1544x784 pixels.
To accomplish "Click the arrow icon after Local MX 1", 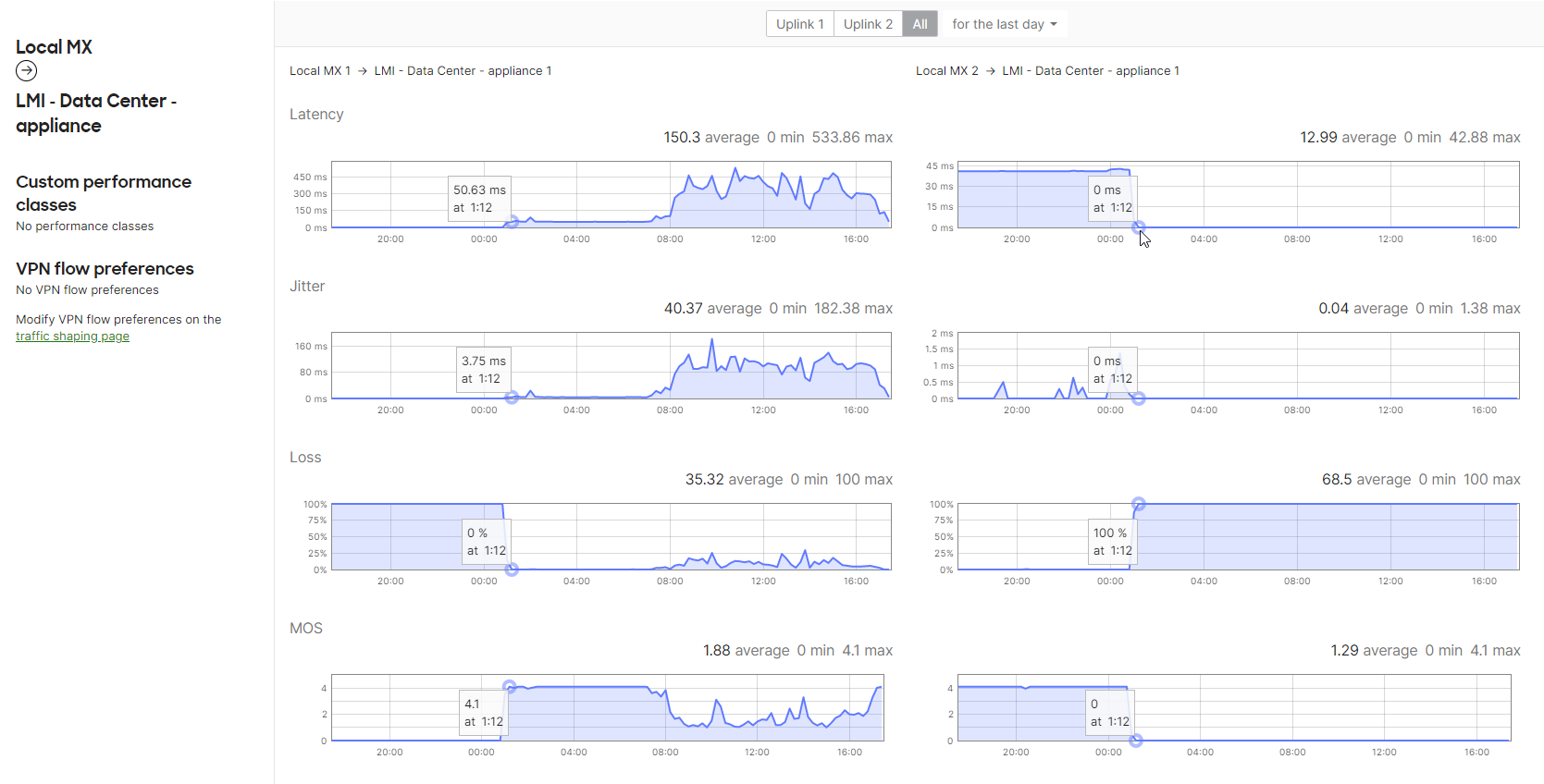I will pos(363,71).
